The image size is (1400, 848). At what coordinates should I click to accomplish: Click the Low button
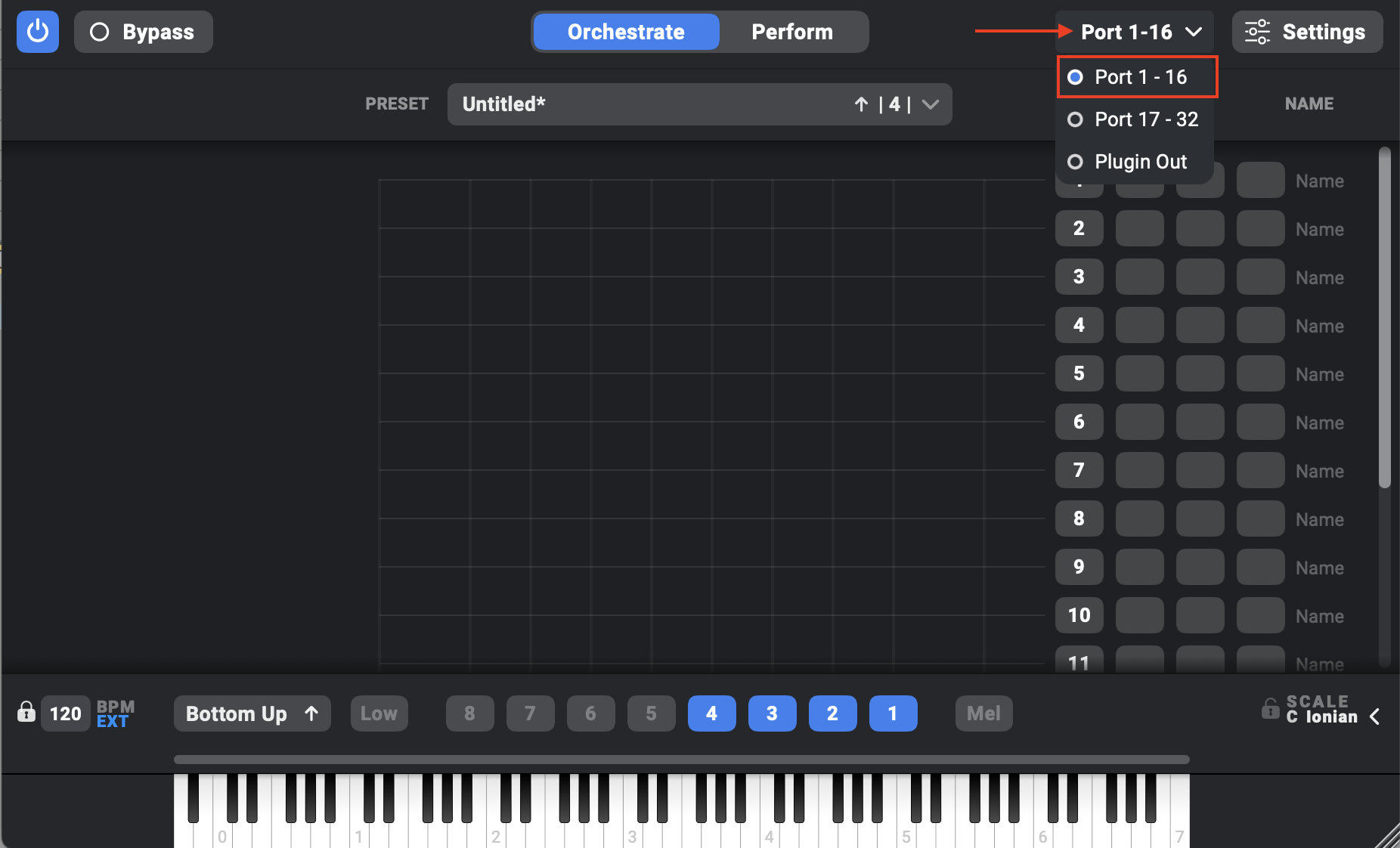click(x=379, y=713)
